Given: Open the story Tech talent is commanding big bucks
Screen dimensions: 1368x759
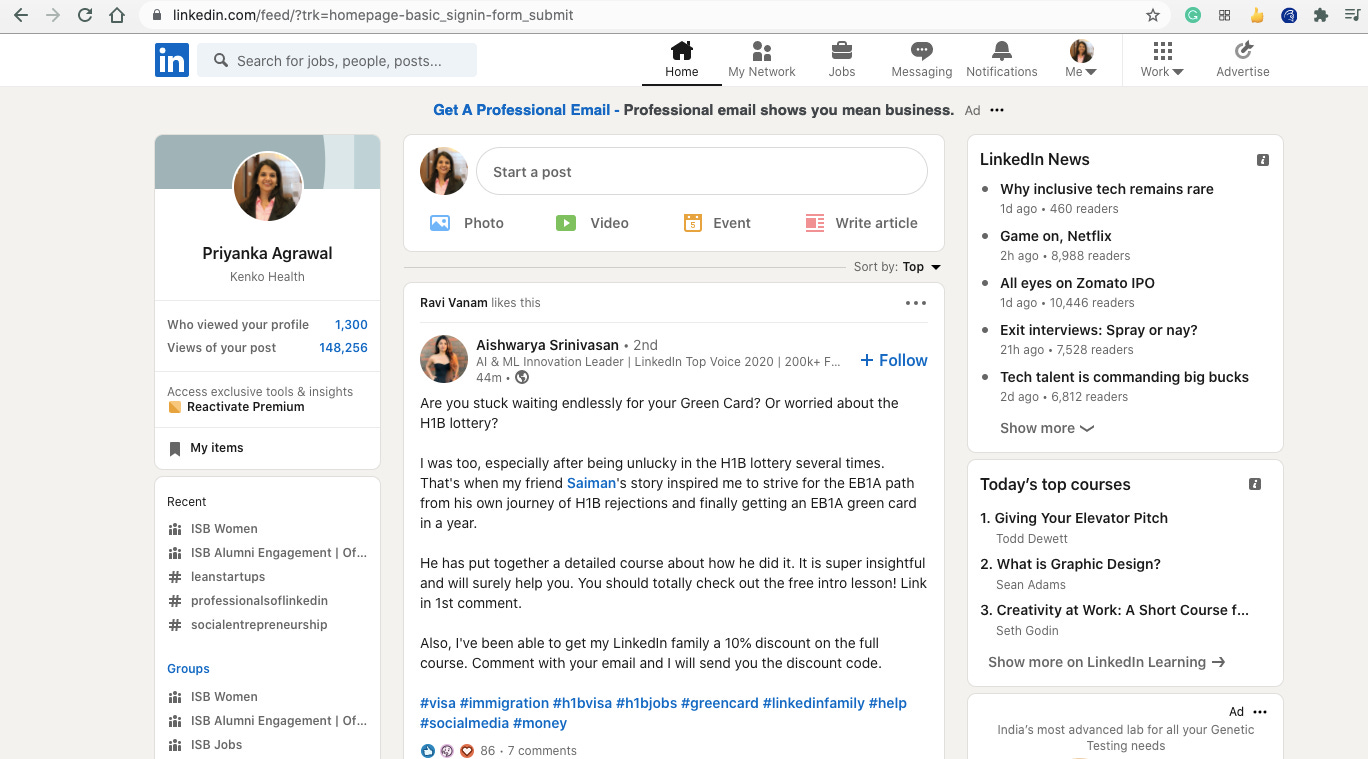Looking at the screenshot, I should click(x=1124, y=377).
